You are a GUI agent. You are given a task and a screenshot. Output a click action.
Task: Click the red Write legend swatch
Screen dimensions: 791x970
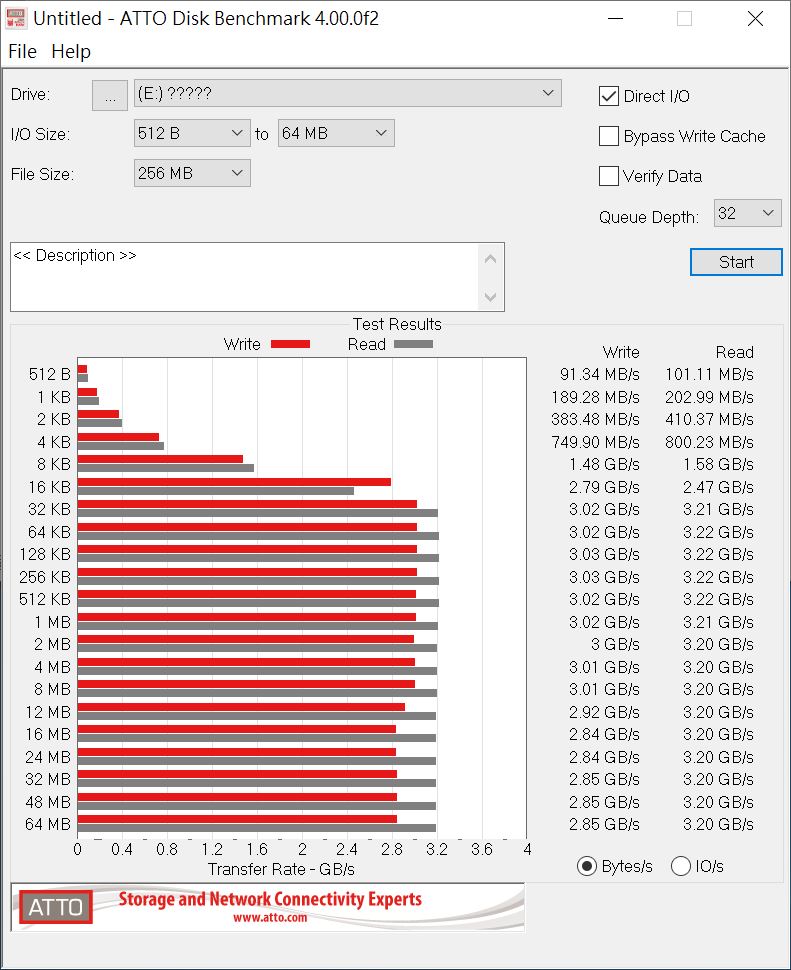pyautogui.click(x=290, y=345)
